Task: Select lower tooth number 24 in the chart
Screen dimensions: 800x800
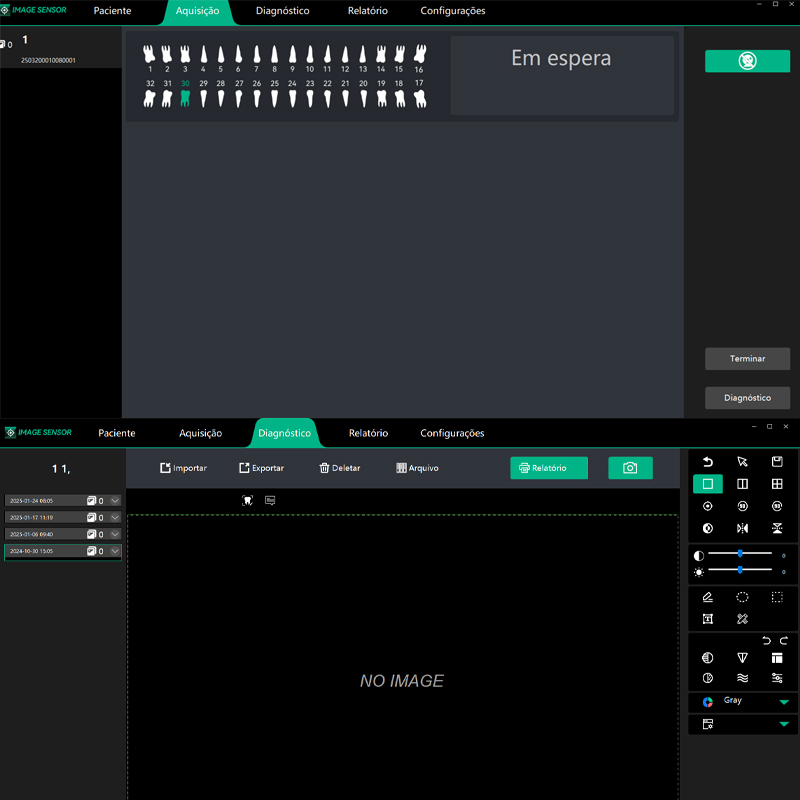Action: click(292, 93)
